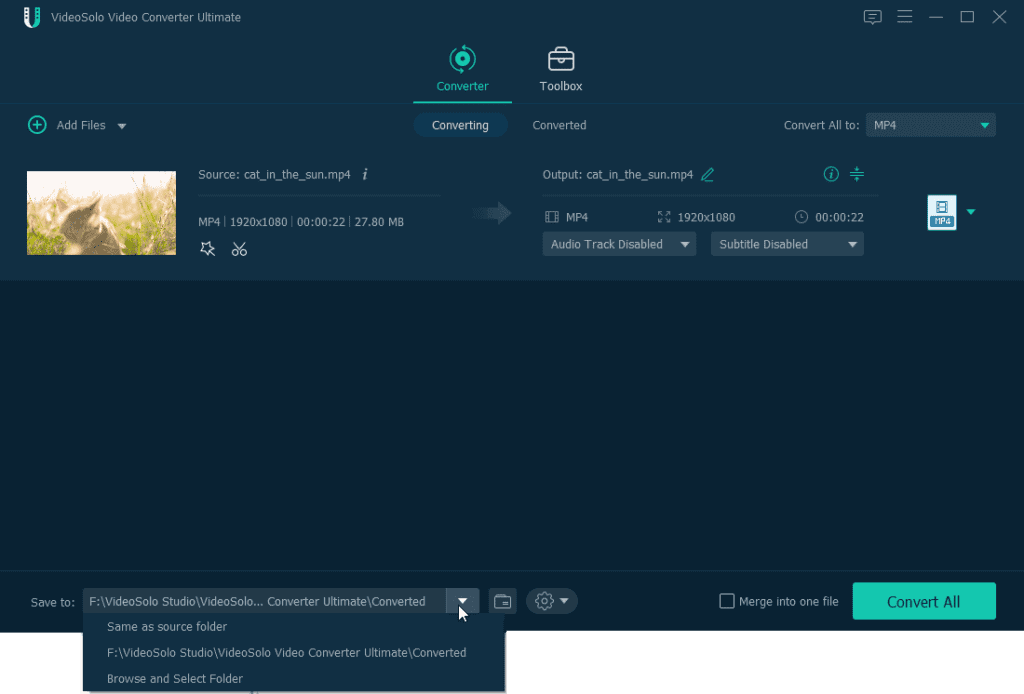
Task: Open the Subtitle Disabled dropdown
Action: pyautogui.click(x=787, y=244)
